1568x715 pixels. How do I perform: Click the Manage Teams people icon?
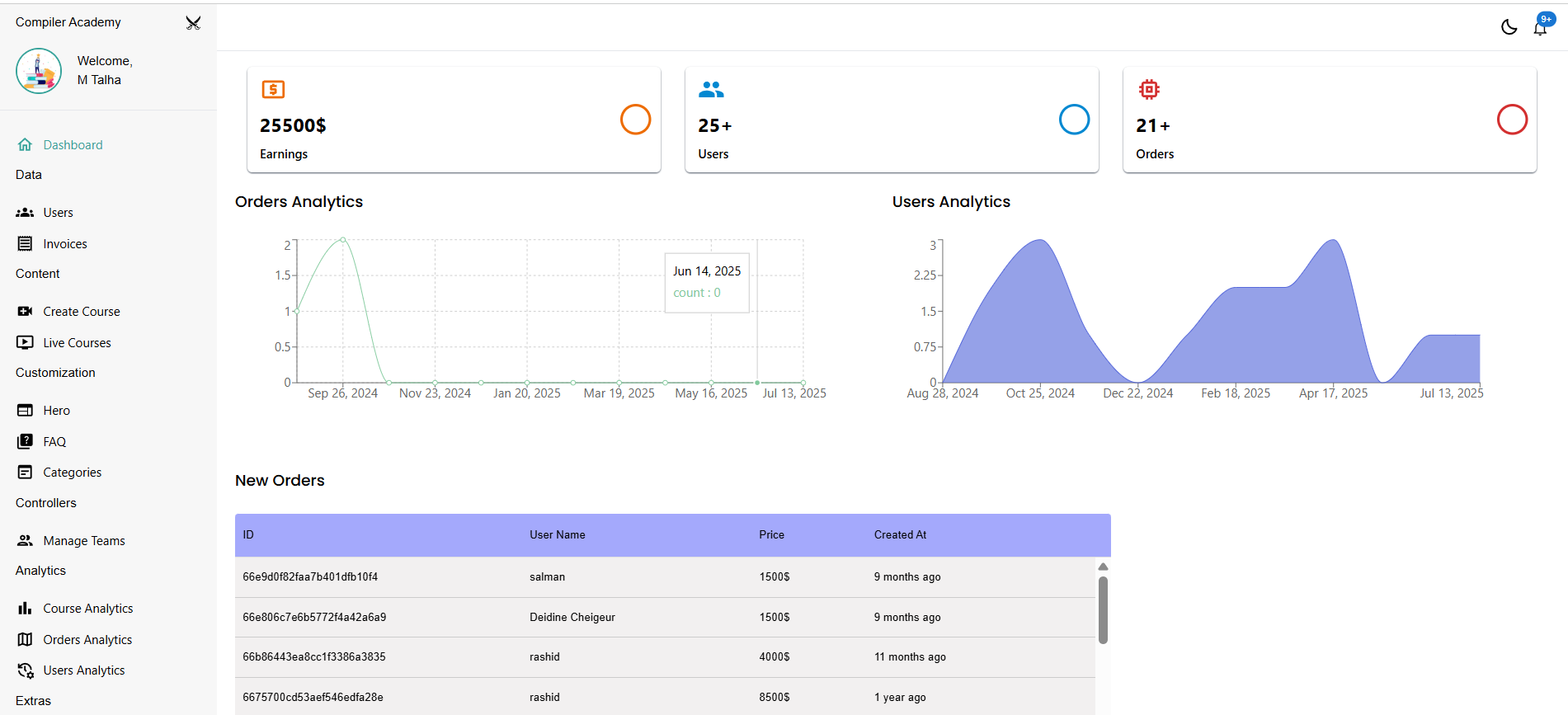click(x=26, y=541)
